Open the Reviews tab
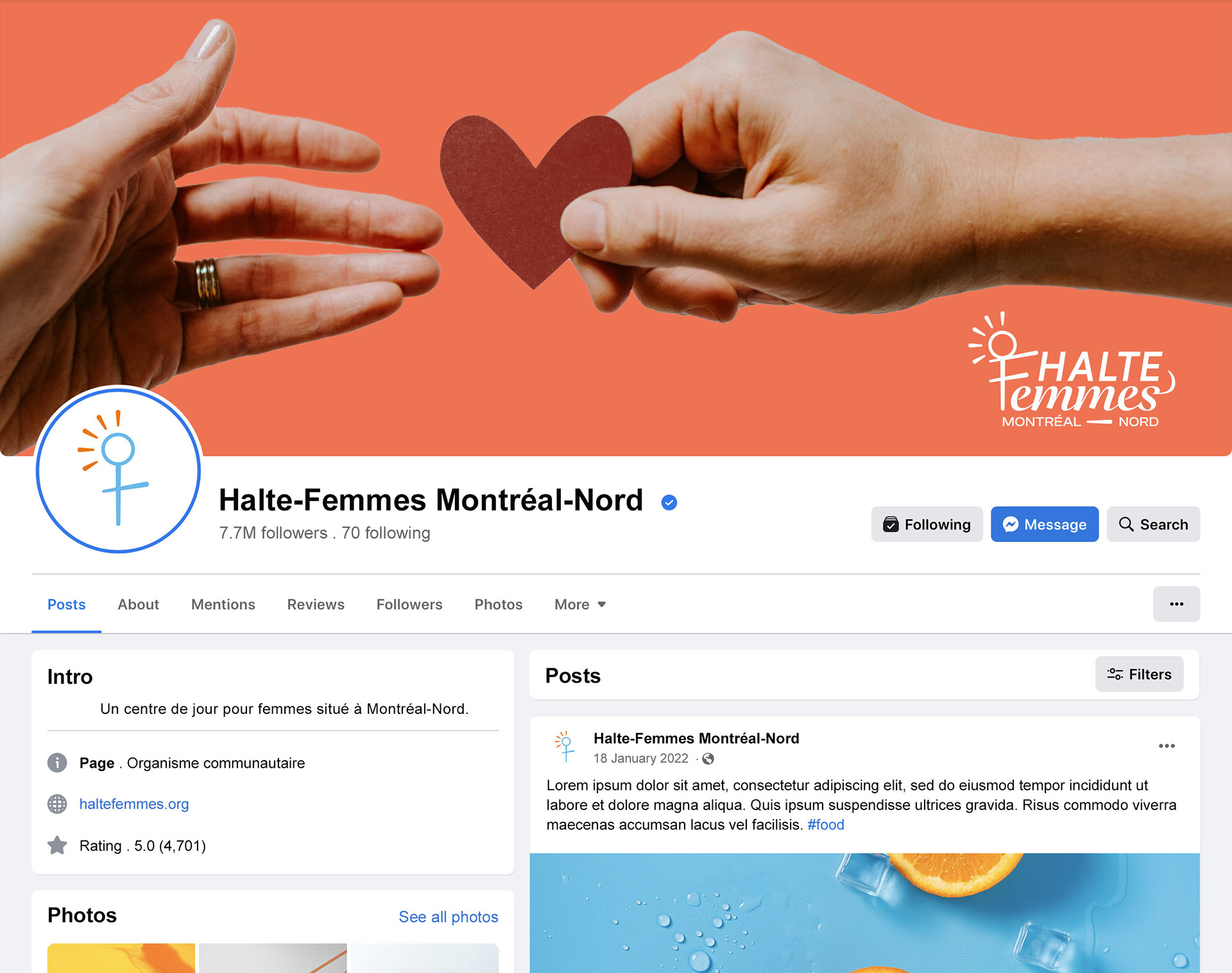 pyautogui.click(x=316, y=604)
